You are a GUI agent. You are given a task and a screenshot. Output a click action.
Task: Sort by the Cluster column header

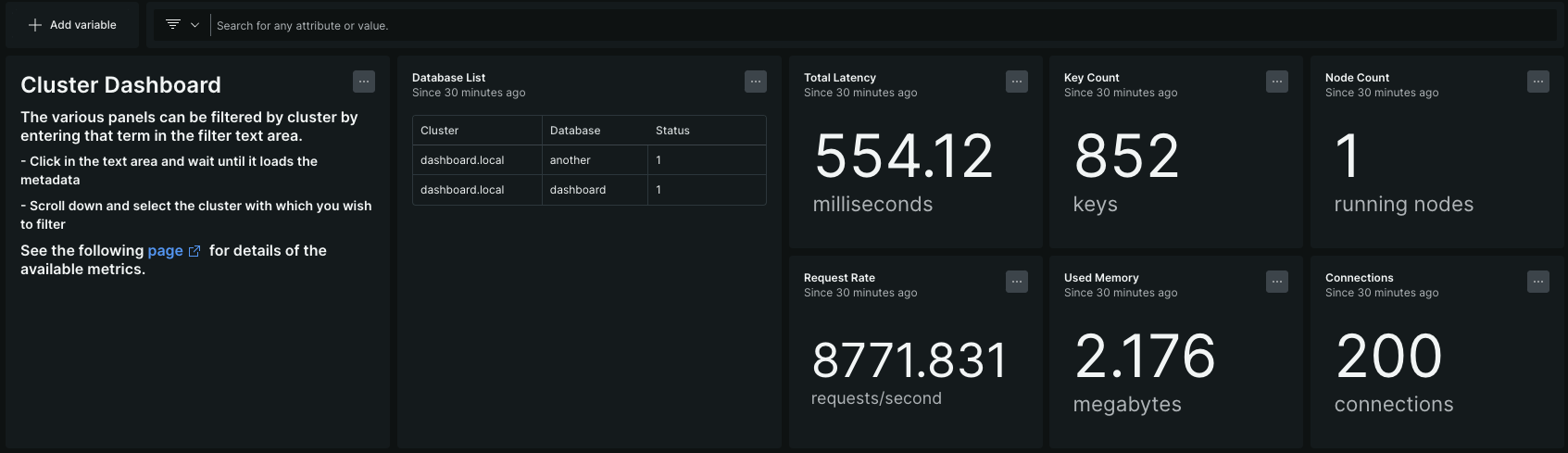pyautogui.click(x=440, y=131)
